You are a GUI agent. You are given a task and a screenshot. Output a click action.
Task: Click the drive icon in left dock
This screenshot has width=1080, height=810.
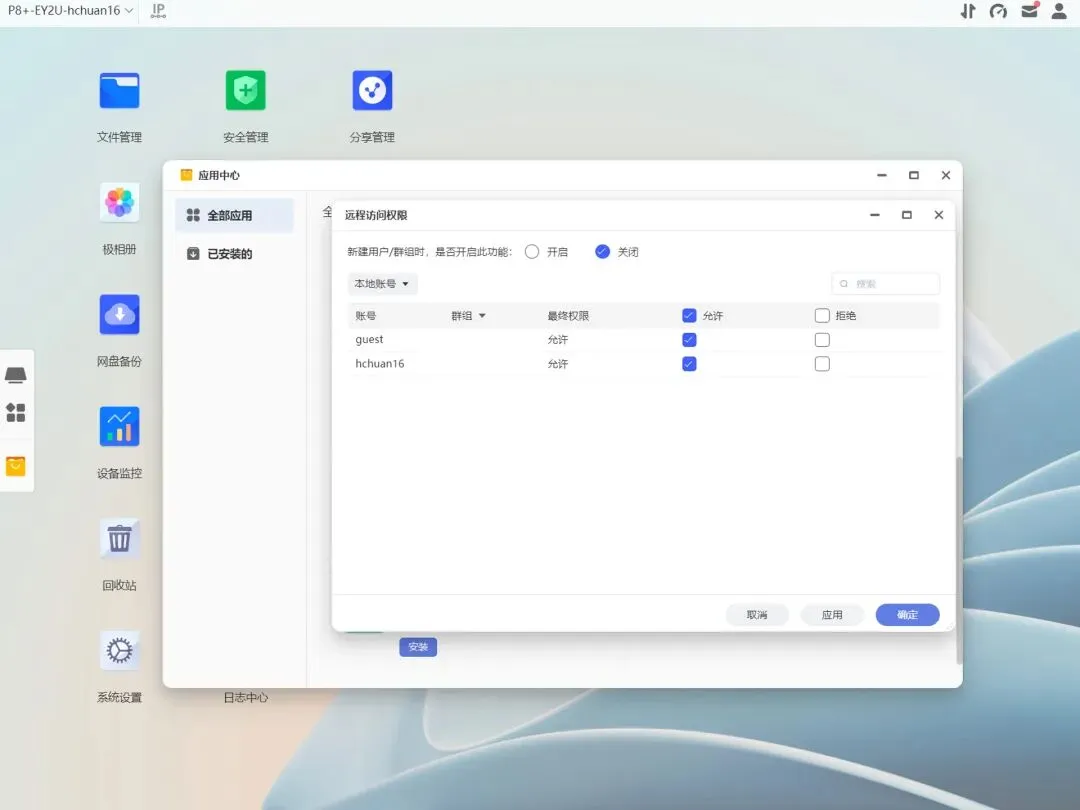pos(15,375)
